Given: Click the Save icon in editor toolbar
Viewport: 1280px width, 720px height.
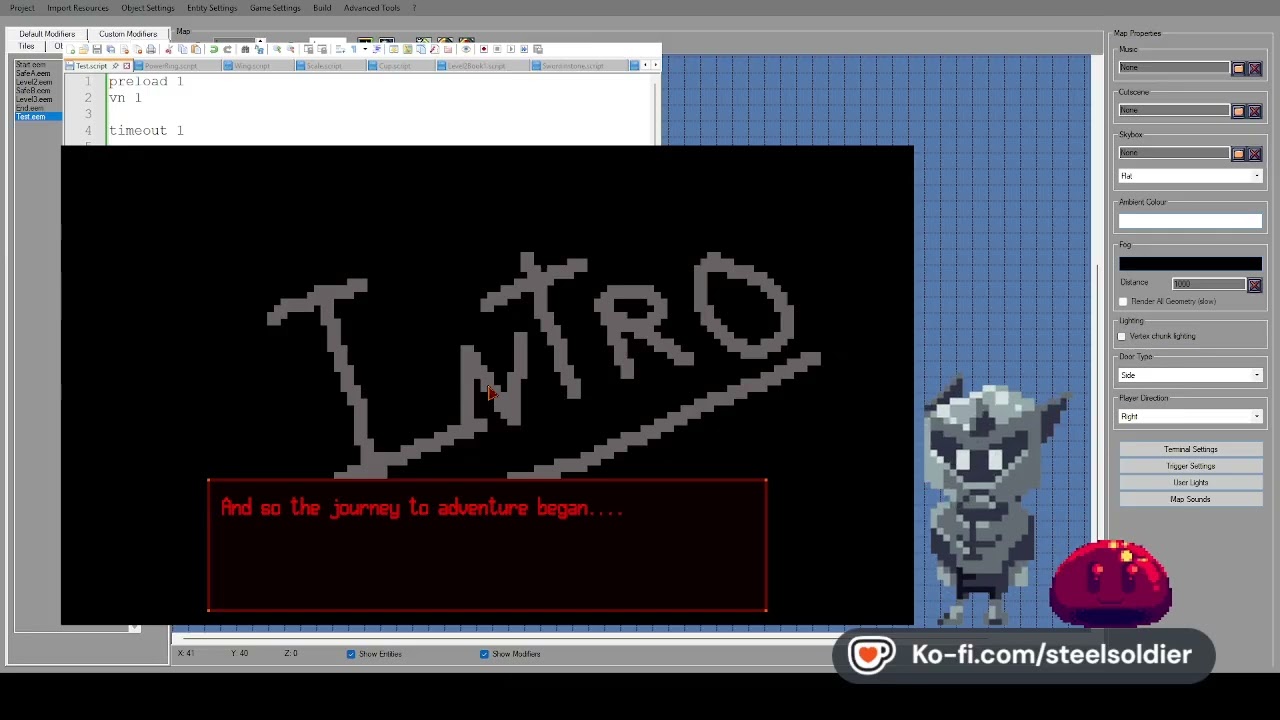Looking at the screenshot, I should [97, 49].
